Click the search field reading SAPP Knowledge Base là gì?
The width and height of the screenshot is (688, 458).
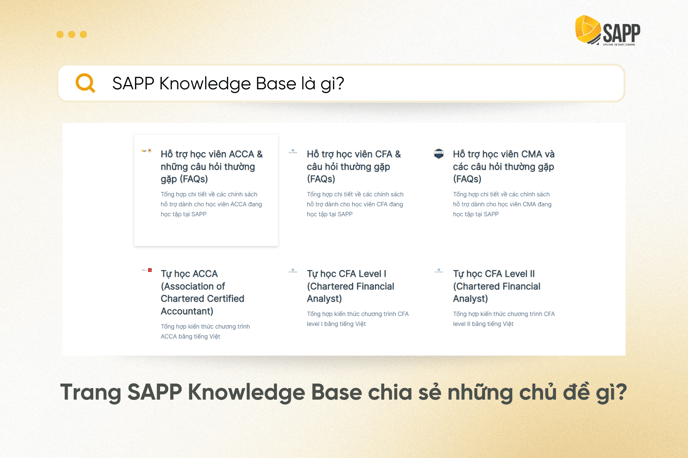[x=341, y=83]
